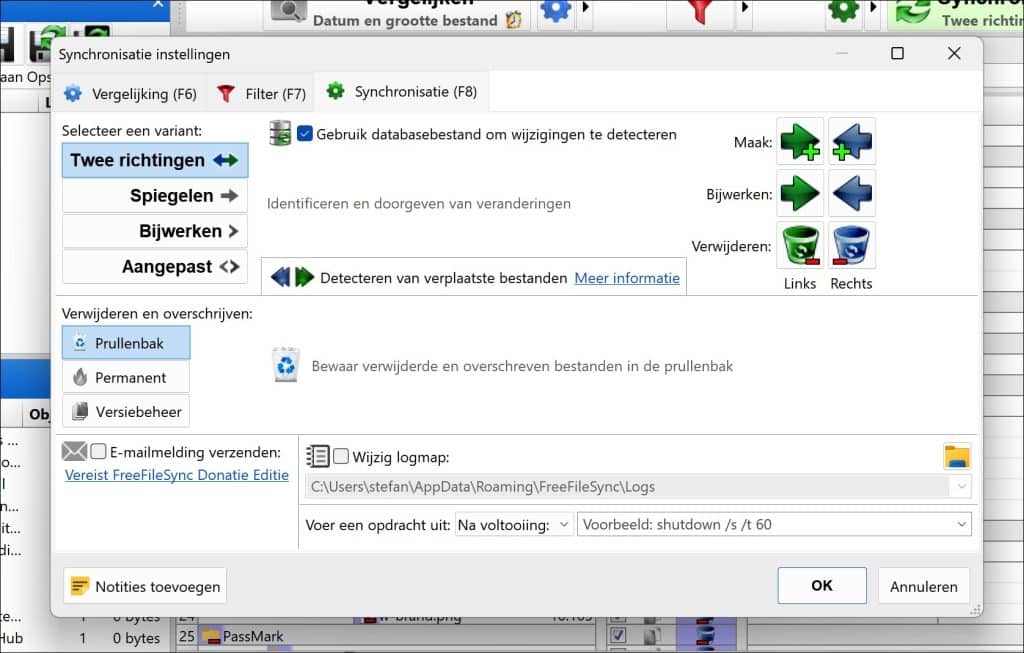Choose Prullenbak deletion option

(126, 343)
